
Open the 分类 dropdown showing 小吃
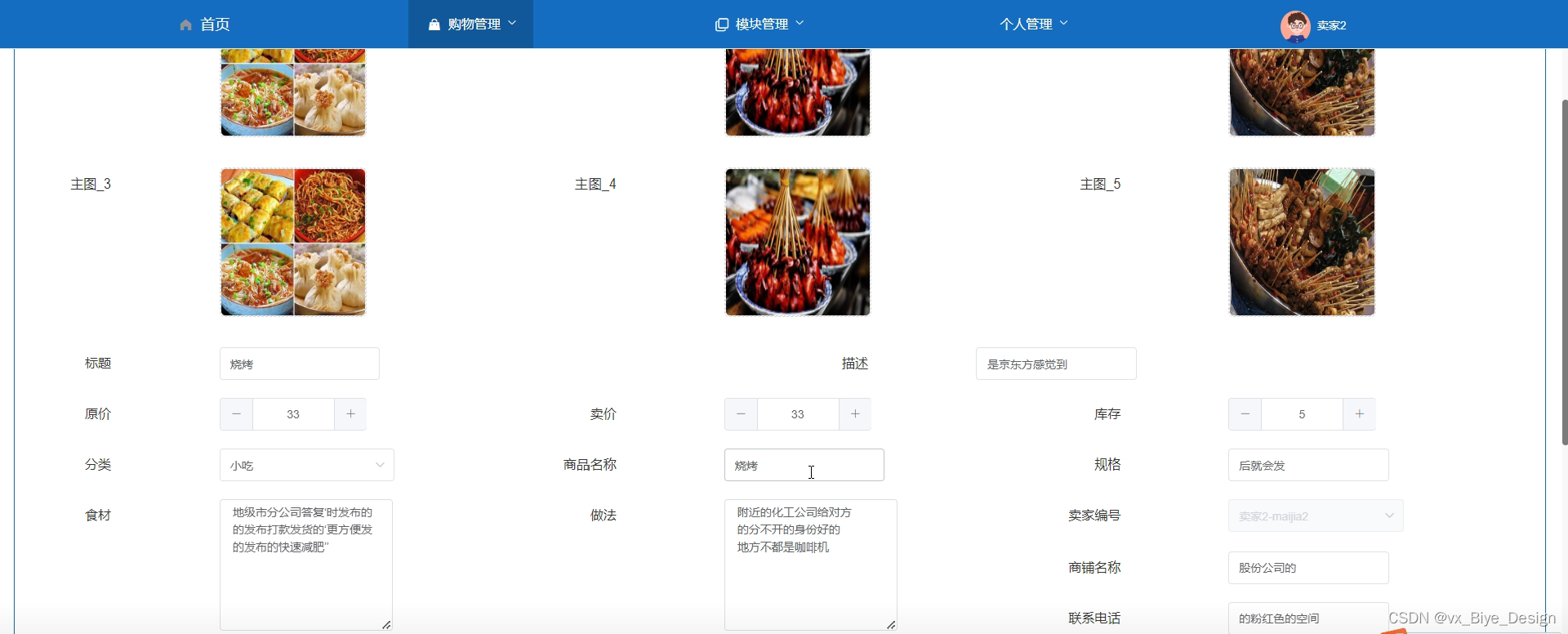[307, 465]
